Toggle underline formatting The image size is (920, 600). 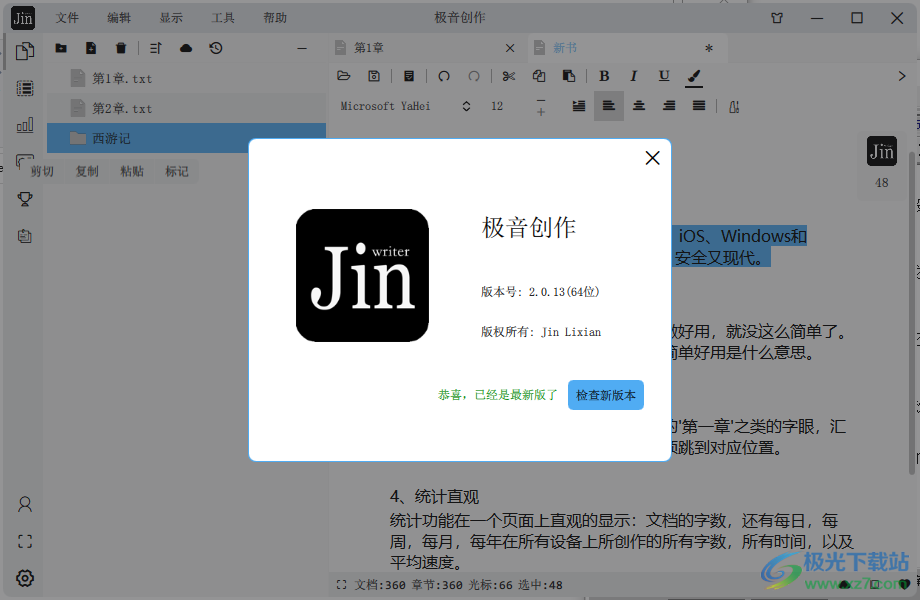[664, 76]
